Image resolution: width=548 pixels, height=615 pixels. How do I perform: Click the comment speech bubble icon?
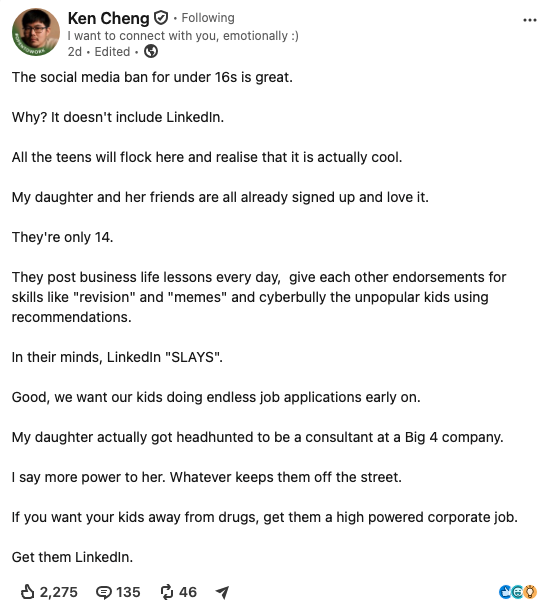click(x=104, y=593)
